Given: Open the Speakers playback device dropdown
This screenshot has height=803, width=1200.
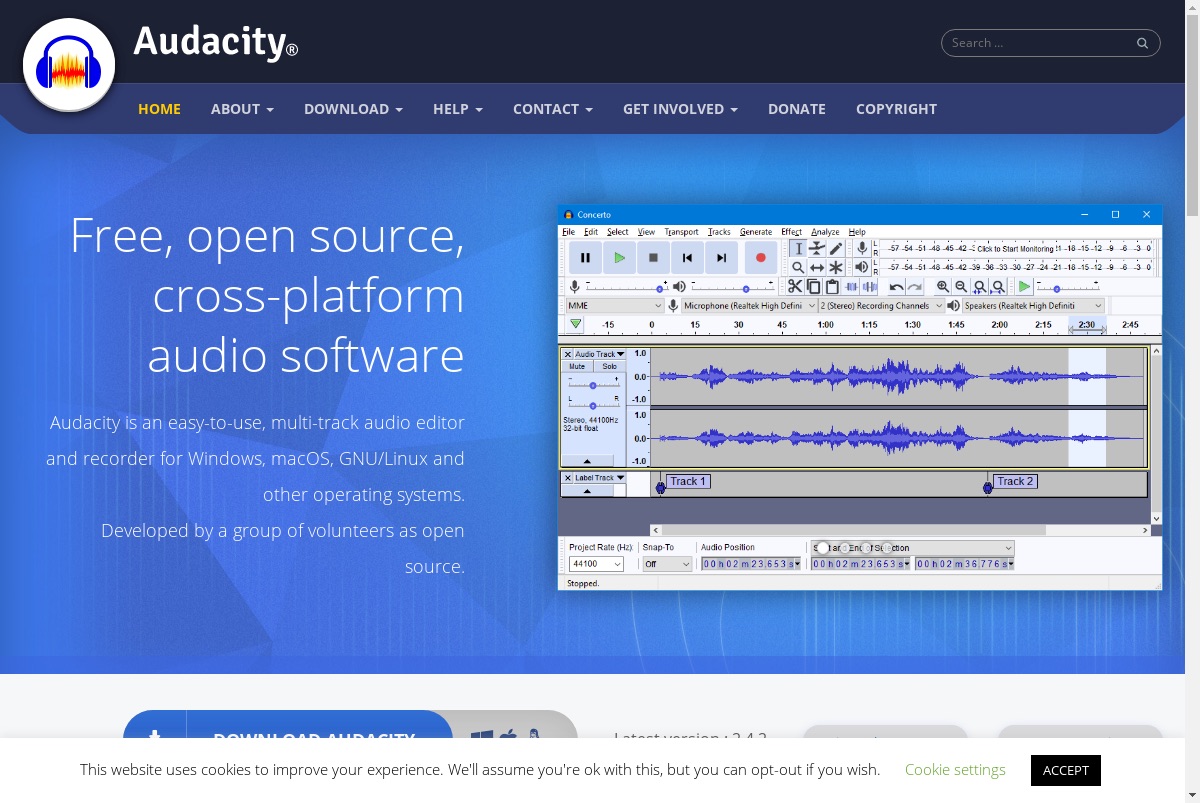Looking at the screenshot, I should 1033,306.
